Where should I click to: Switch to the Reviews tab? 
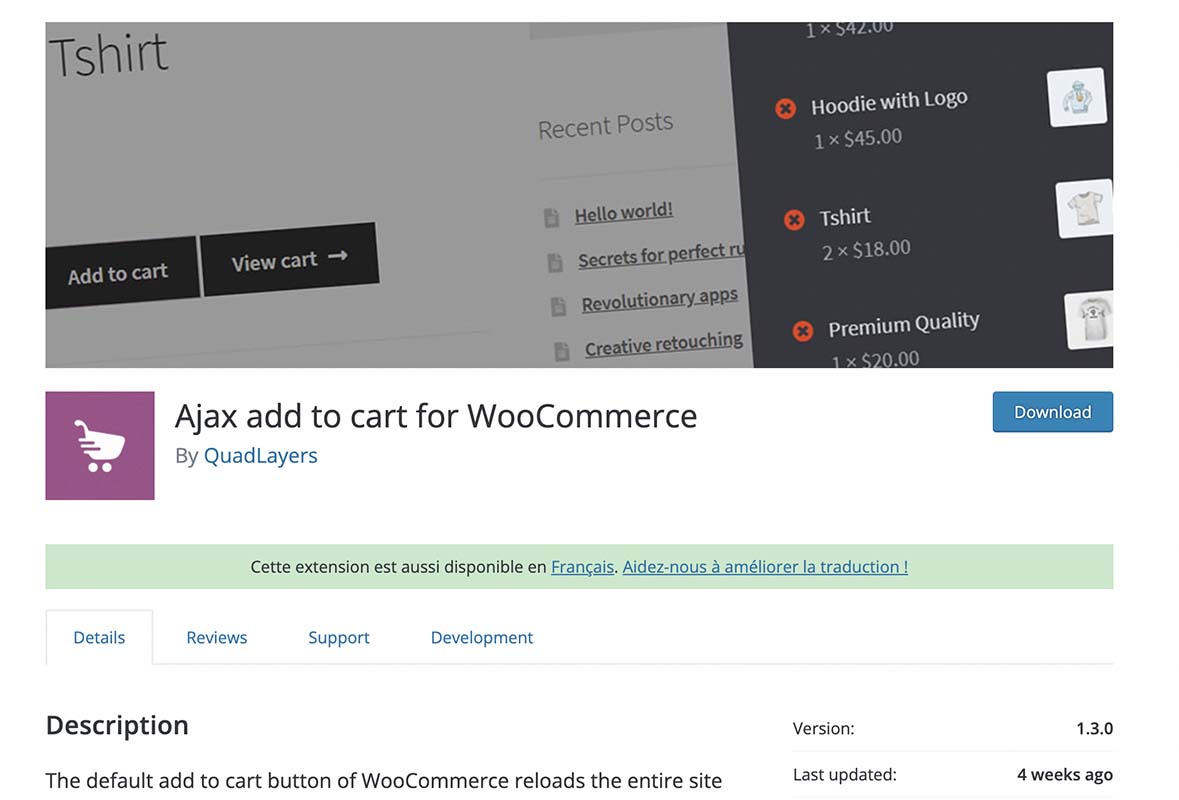(x=216, y=637)
